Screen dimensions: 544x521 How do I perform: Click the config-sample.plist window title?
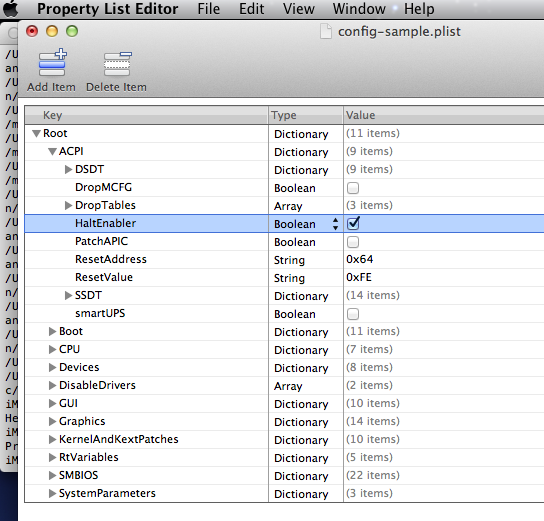click(399, 32)
